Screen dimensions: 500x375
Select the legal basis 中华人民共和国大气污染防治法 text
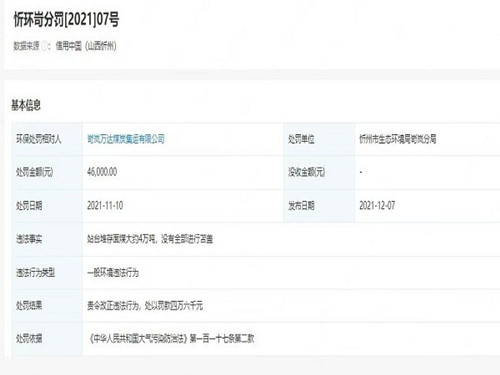(138, 339)
